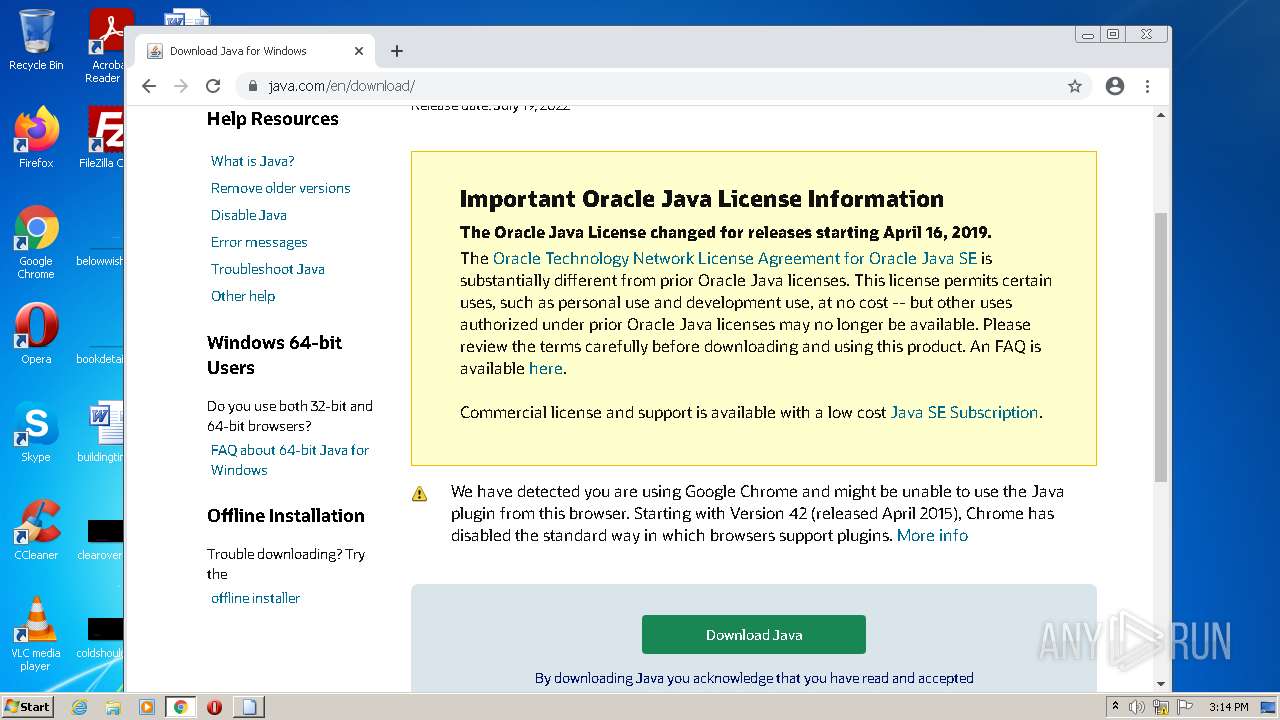Open the Troubleshoot Java link
Viewport: 1280px width, 720px height.
coord(267,269)
